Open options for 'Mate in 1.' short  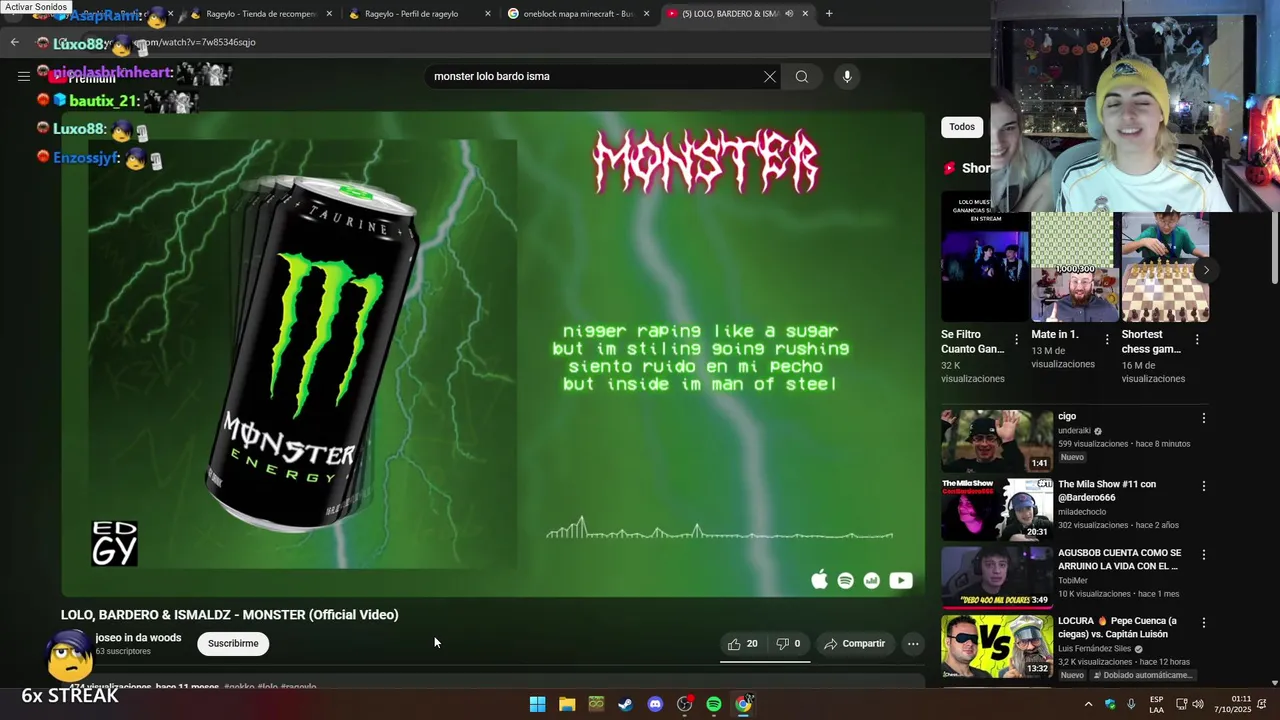pos(1107,340)
